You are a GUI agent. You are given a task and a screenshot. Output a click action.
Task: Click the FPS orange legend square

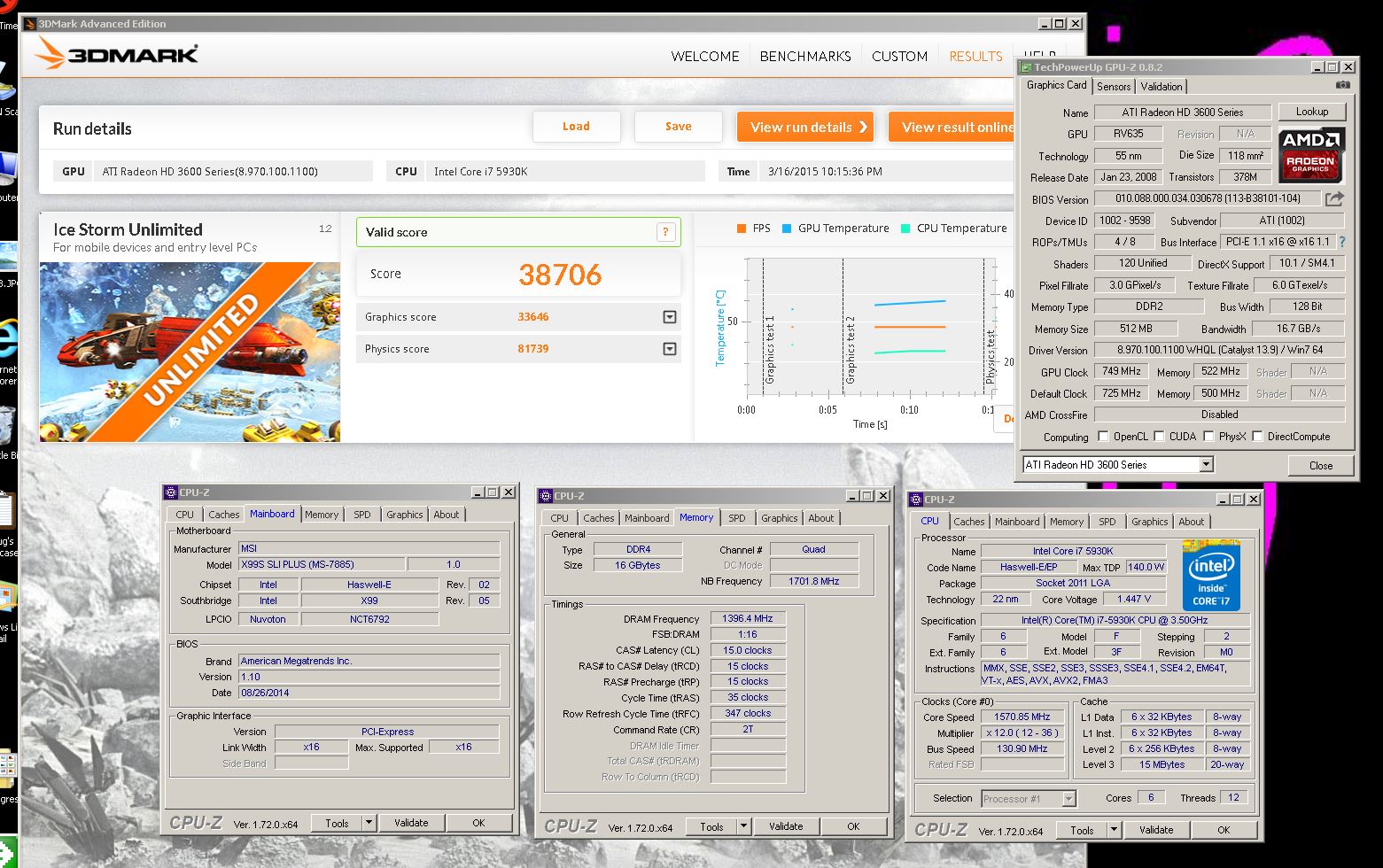coord(742,229)
